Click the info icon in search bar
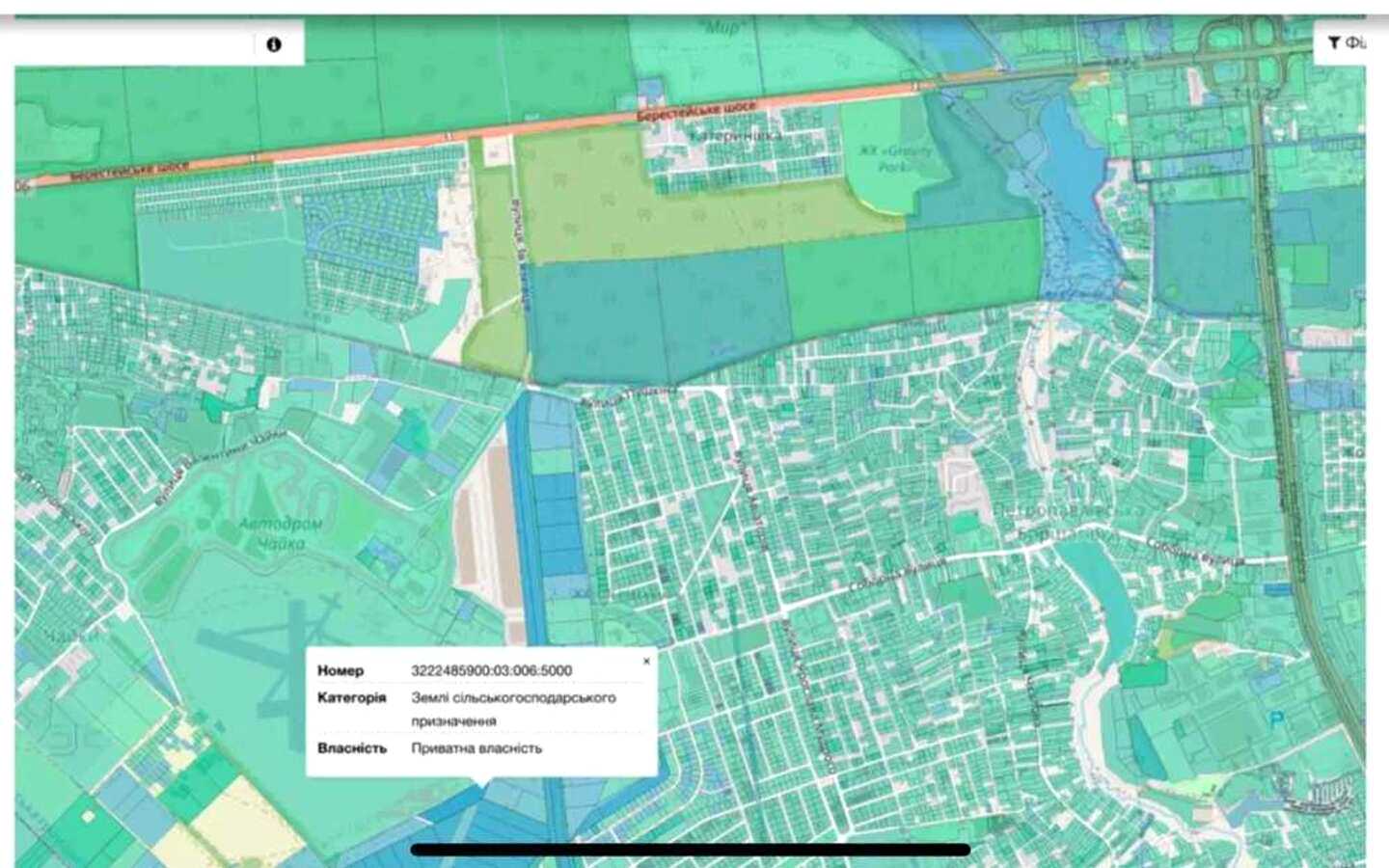Image resolution: width=1389 pixels, height=868 pixels. coord(274,44)
